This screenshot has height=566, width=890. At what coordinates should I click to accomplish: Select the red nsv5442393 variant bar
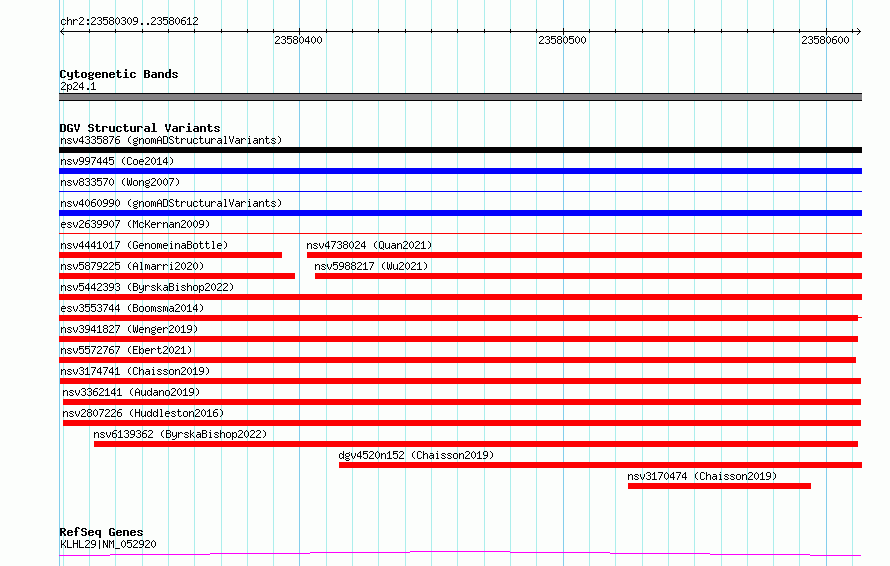pos(460,297)
